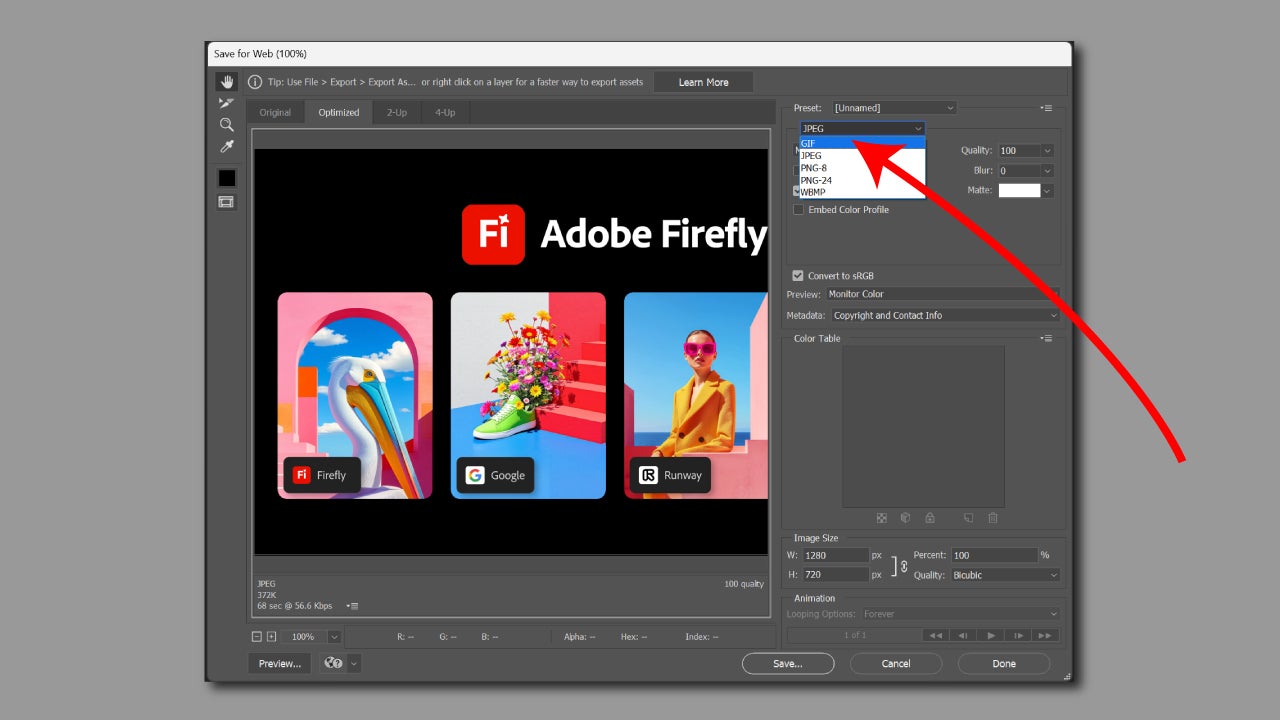
Task: Toggle slices visibility icon
Action: pos(227,202)
